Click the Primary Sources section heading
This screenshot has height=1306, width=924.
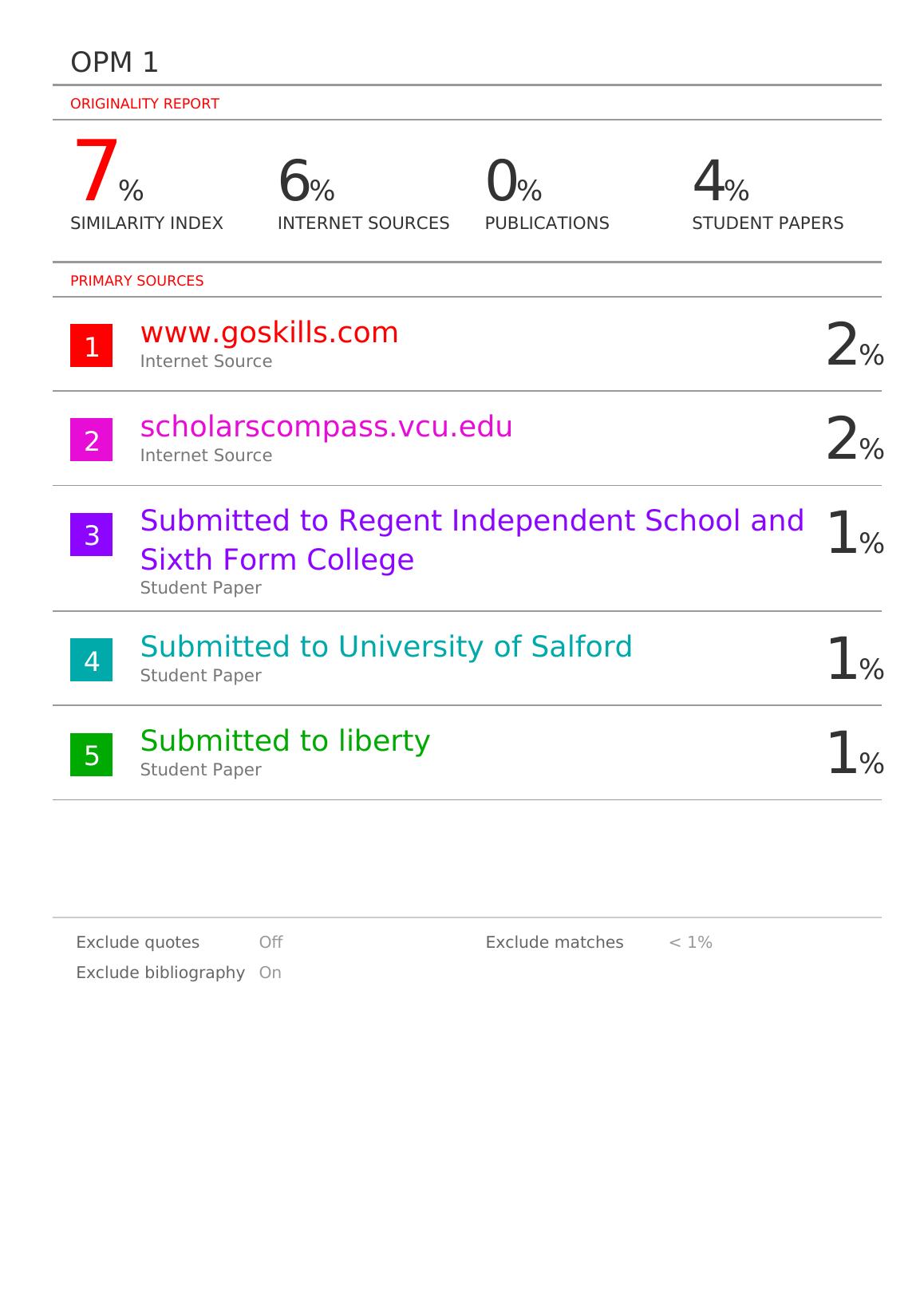click(136, 281)
